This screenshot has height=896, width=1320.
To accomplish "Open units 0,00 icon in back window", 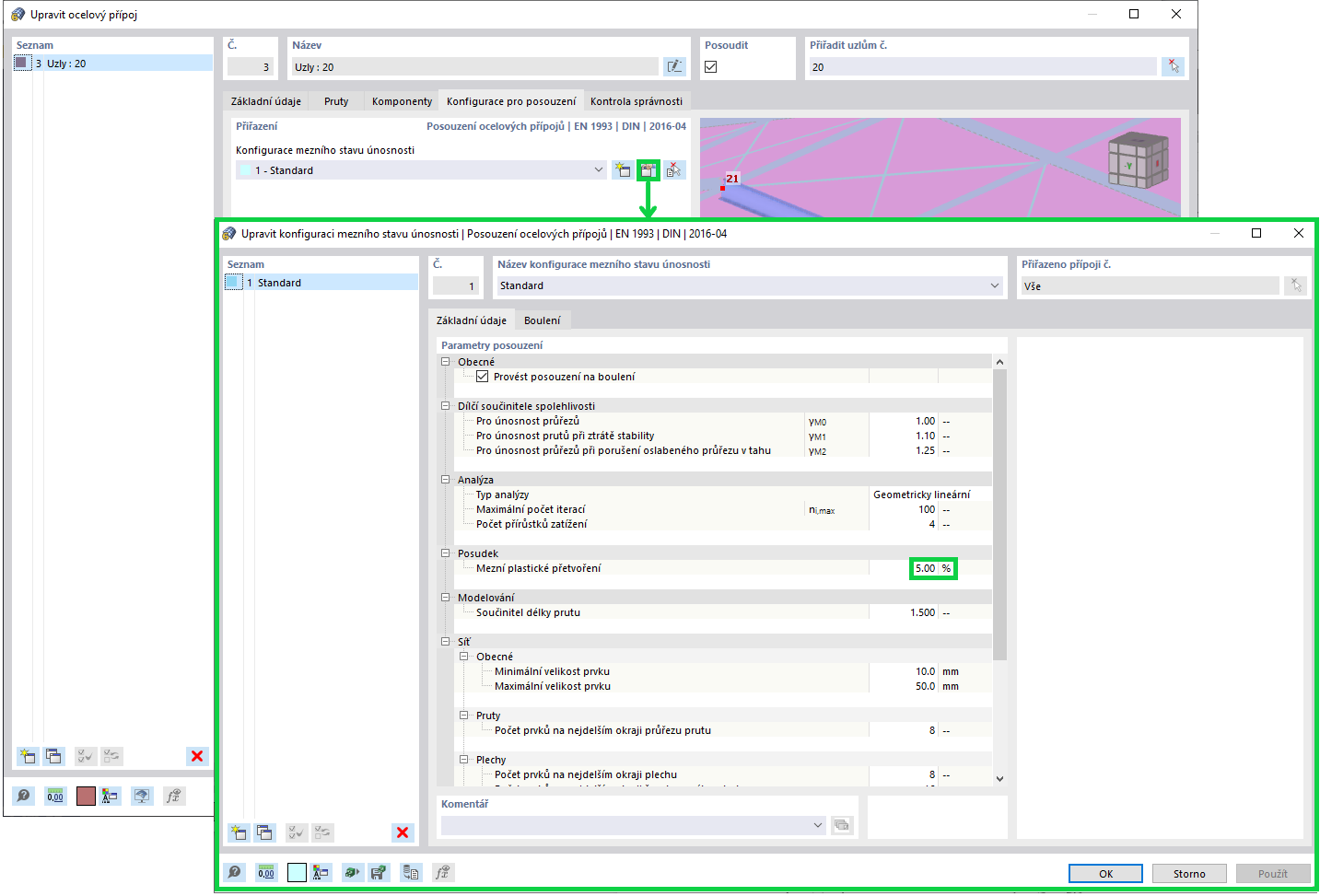I will 55,796.
